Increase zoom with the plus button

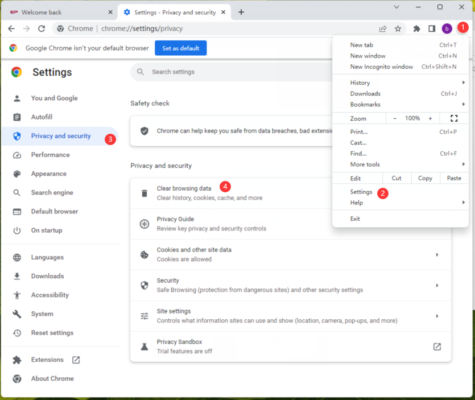[430, 118]
